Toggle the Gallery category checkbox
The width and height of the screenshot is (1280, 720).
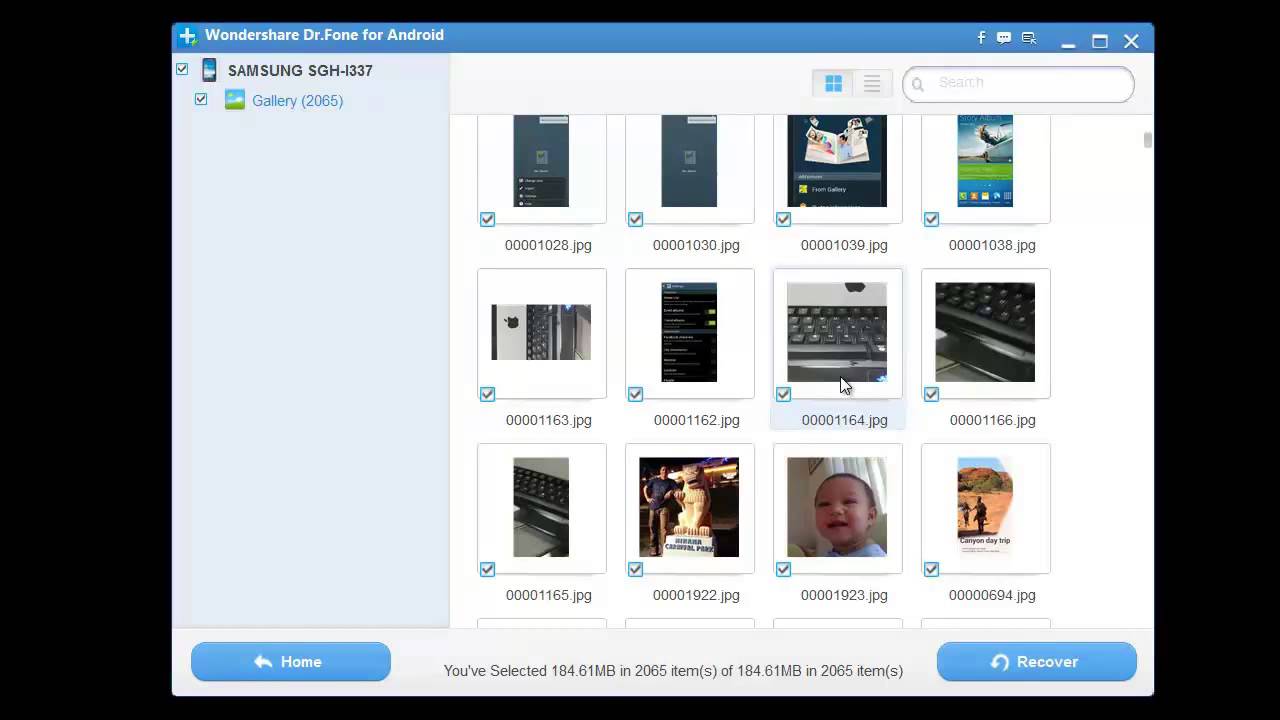tap(201, 99)
